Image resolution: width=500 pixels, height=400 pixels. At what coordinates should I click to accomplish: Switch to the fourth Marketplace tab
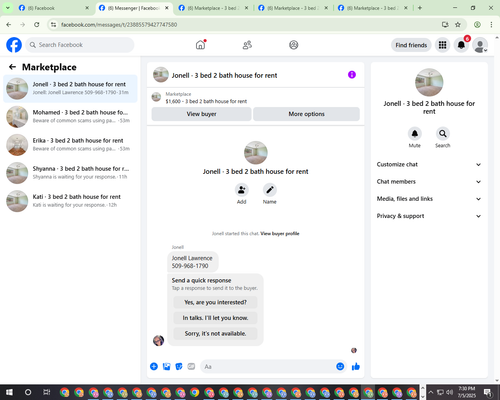[x=293, y=8]
